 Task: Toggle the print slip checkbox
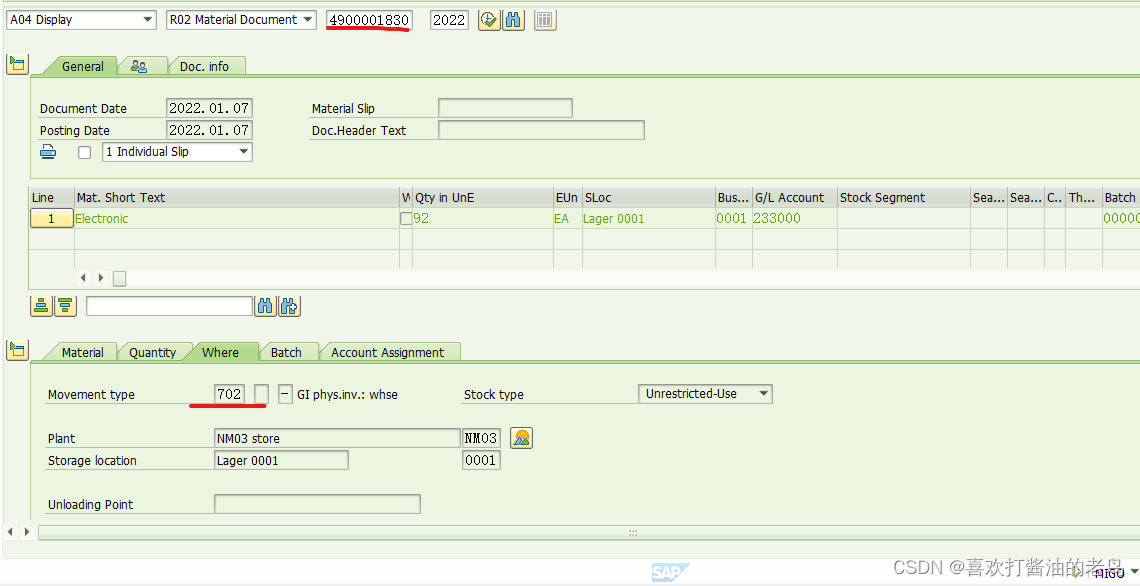(x=84, y=152)
